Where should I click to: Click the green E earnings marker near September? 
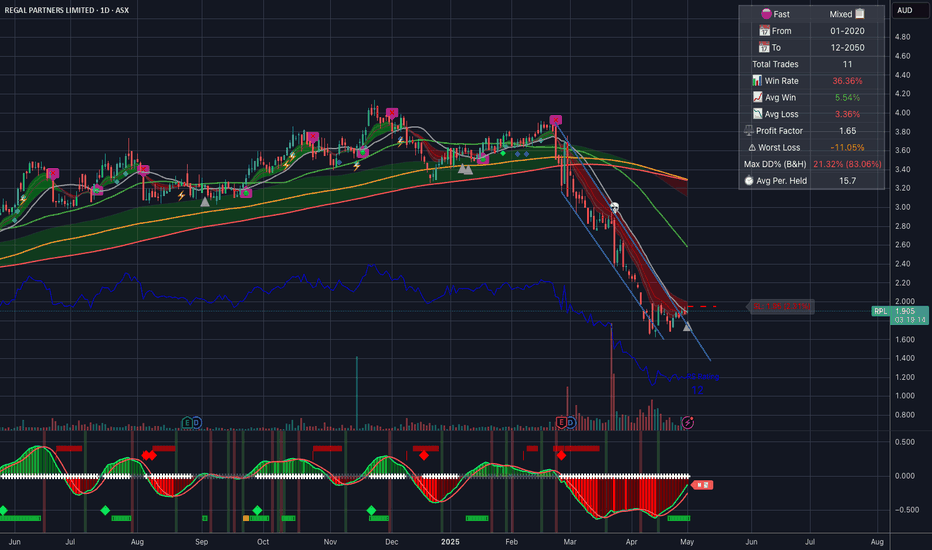[x=187, y=422]
